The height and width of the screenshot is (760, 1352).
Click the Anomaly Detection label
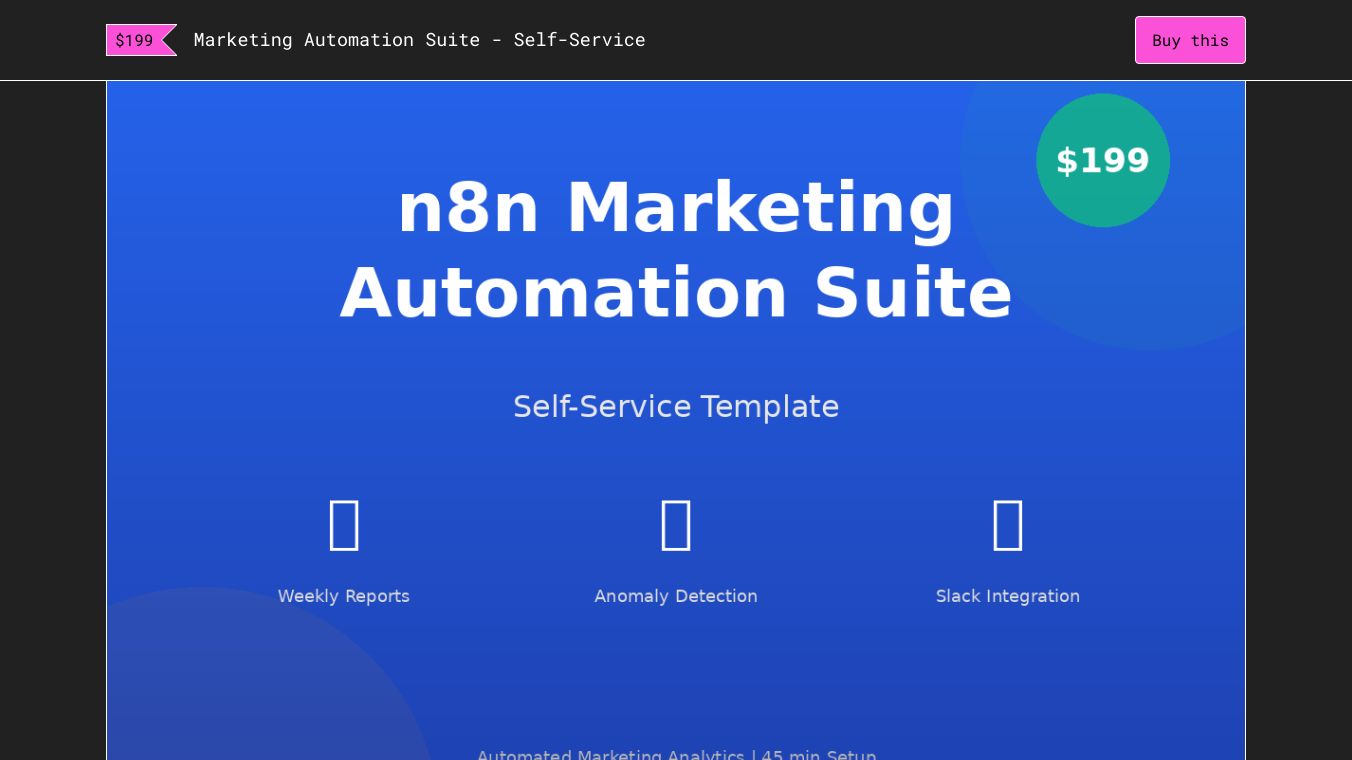coord(676,596)
